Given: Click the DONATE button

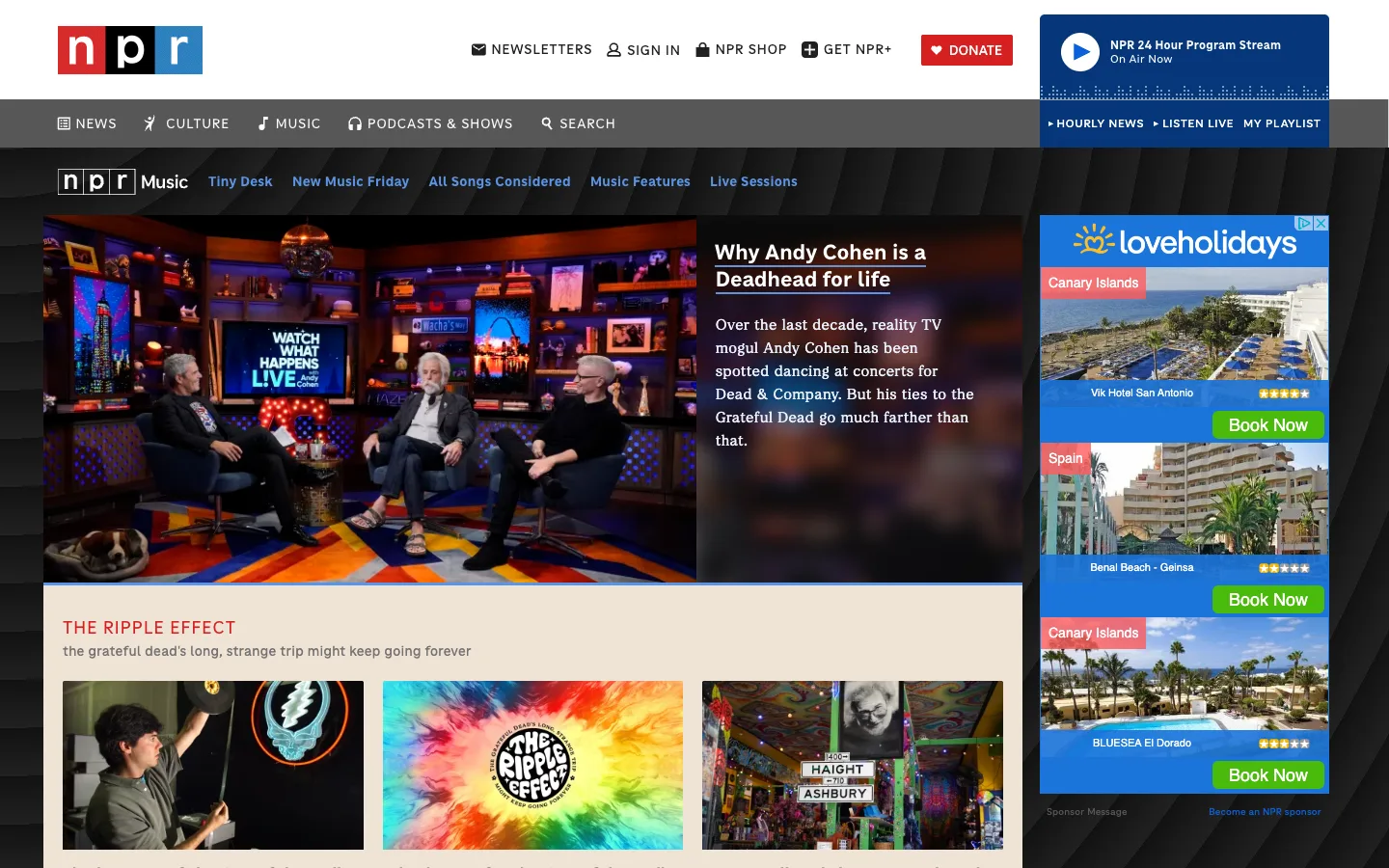Looking at the screenshot, I should point(967,50).
